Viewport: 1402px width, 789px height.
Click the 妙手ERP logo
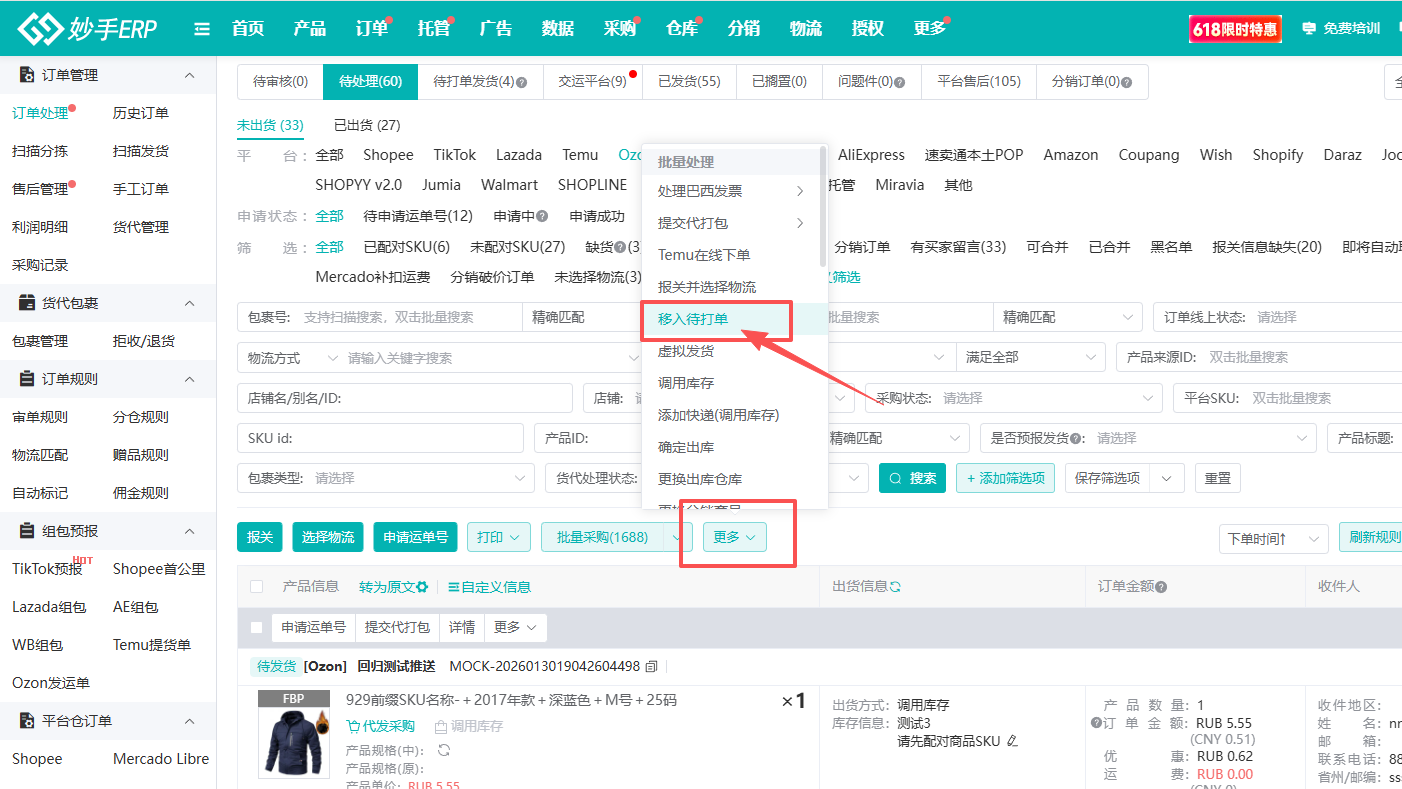87,28
